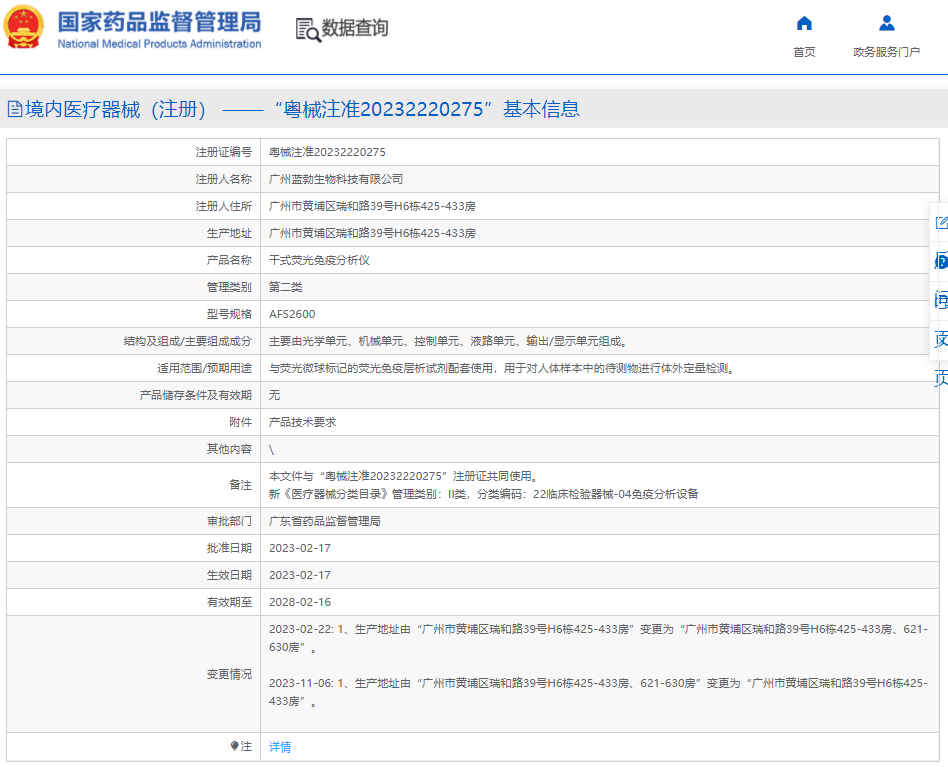Click the lowest 页 item on right edge
This screenshot has width=948, height=767.
pos(941,378)
